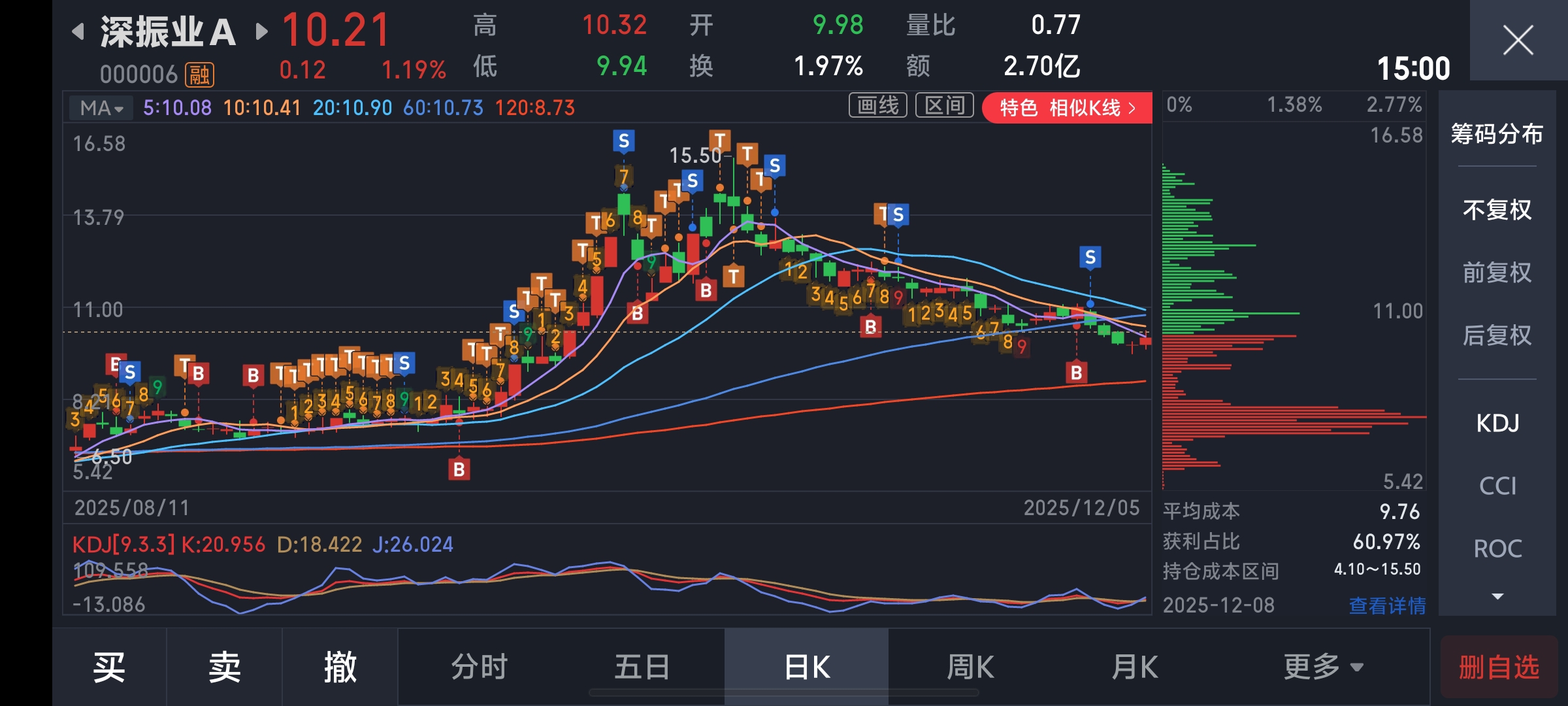Click the T marker near 15.50 label
The height and width of the screenshot is (706, 1568).
pyautogui.click(x=719, y=140)
